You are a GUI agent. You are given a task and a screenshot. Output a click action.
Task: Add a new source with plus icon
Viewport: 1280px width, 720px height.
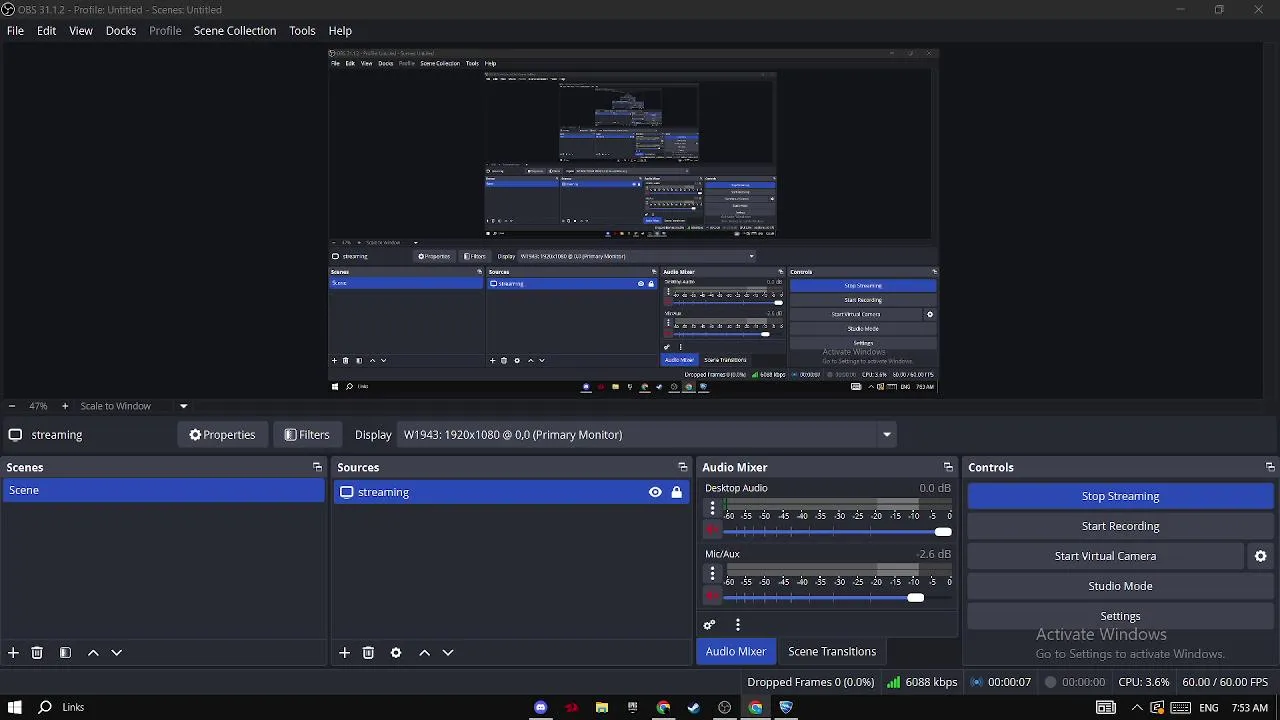tap(344, 653)
